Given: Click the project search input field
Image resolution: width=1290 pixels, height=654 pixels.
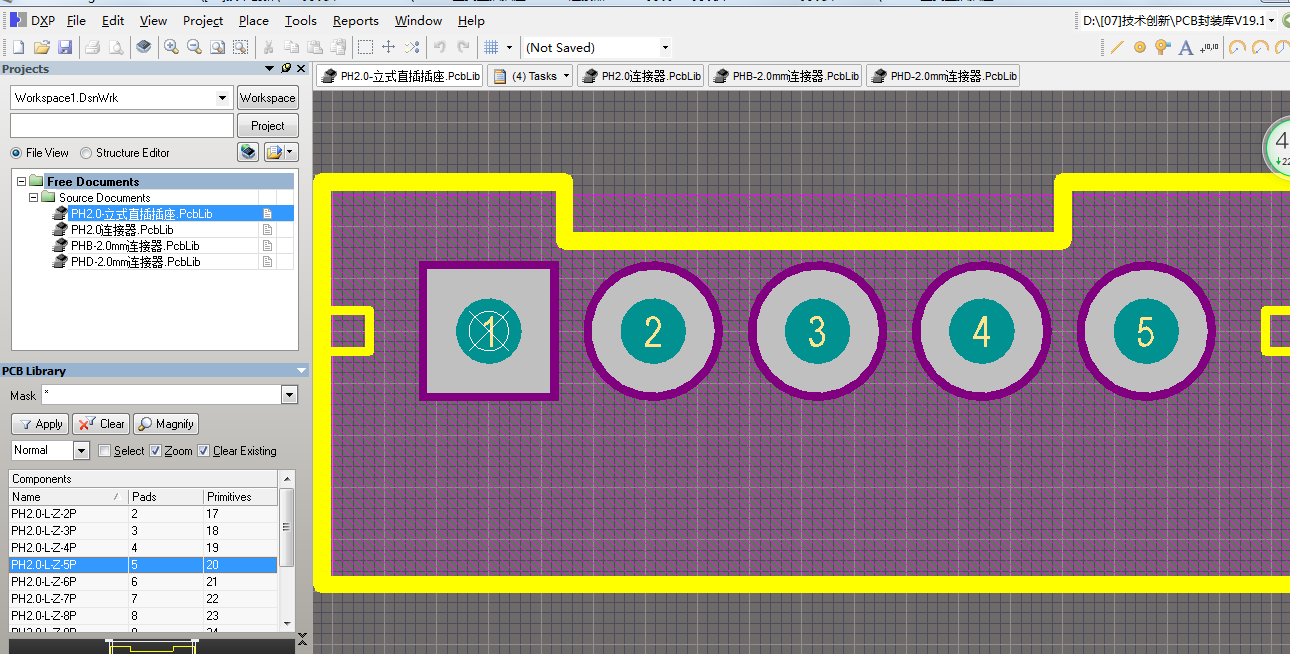Looking at the screenshot, I should tap(122, 125).
